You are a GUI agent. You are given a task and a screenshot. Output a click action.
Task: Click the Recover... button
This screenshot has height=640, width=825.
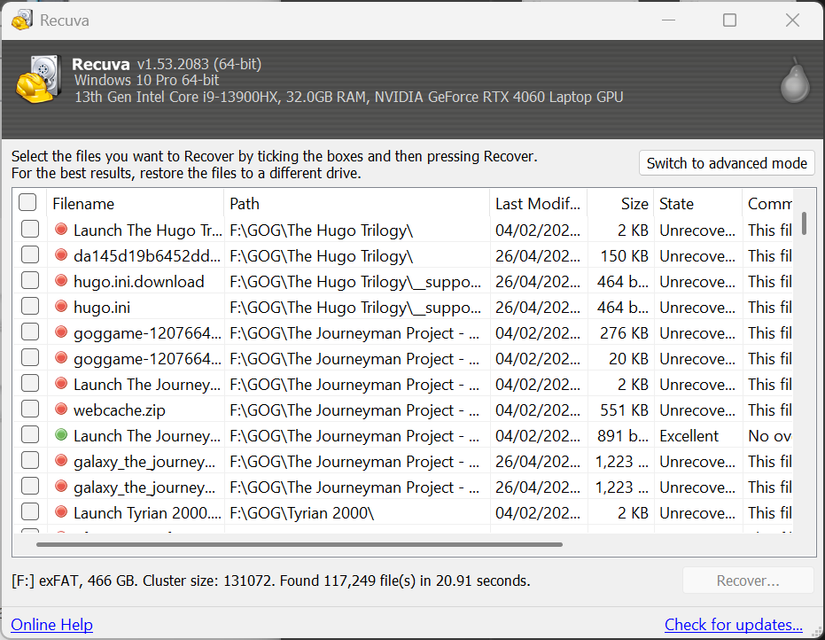(x=748, y=581)
